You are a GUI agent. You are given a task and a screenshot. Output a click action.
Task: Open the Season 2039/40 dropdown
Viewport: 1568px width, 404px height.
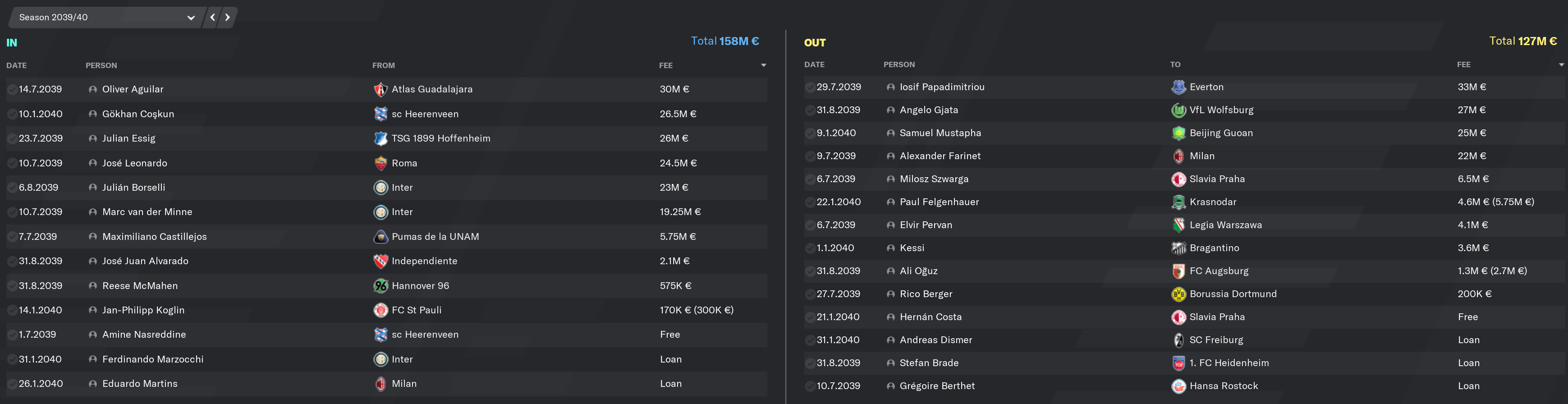point(106,18)
